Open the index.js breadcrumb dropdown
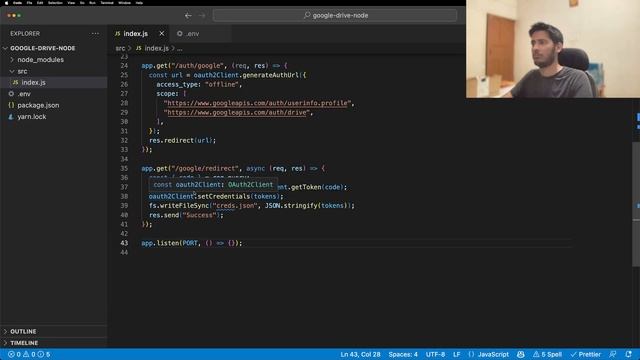This screenshot has height=360, width=640. [157, 48]
